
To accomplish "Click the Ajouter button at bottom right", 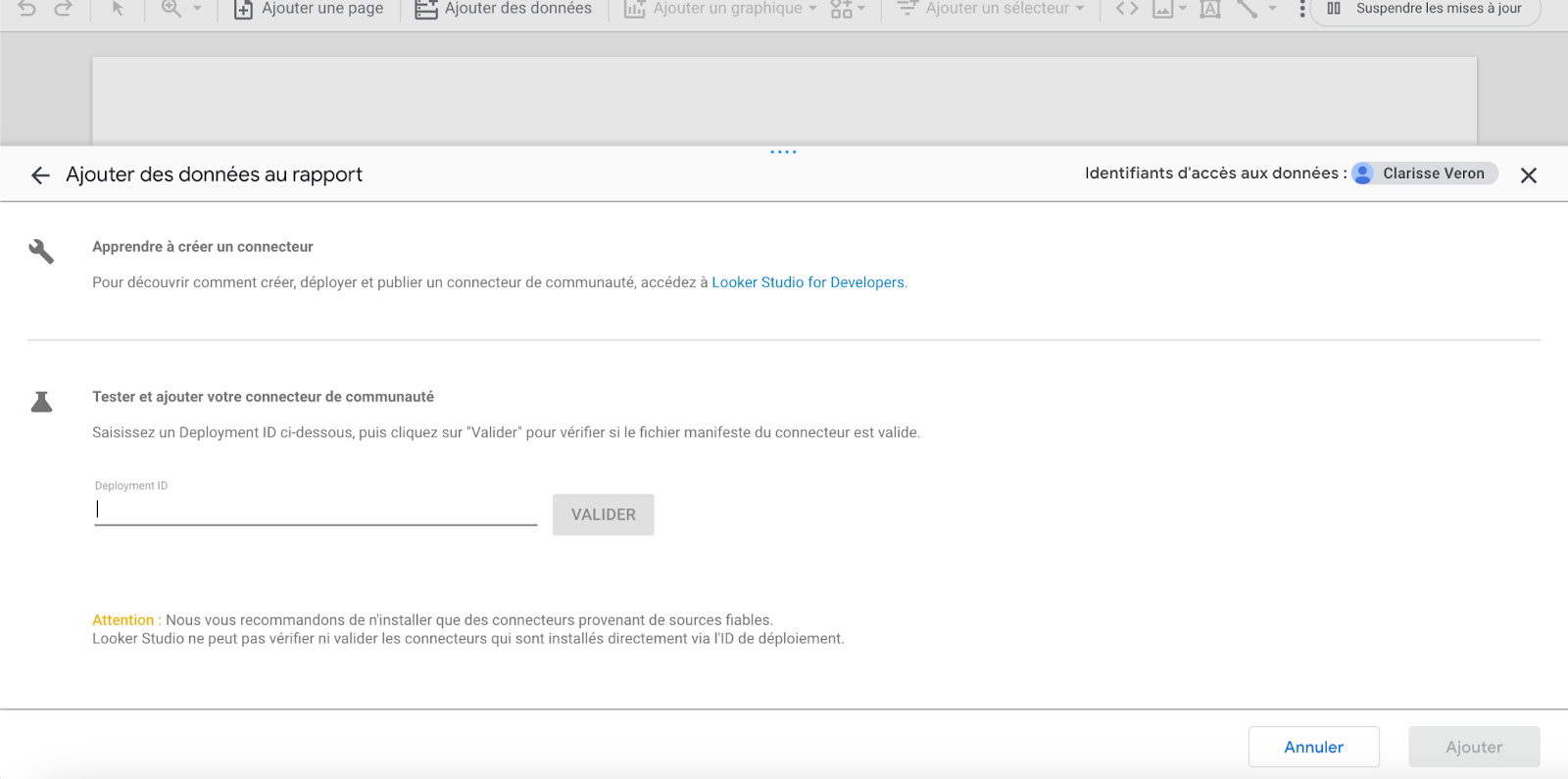I will (x=1474, y=747).
